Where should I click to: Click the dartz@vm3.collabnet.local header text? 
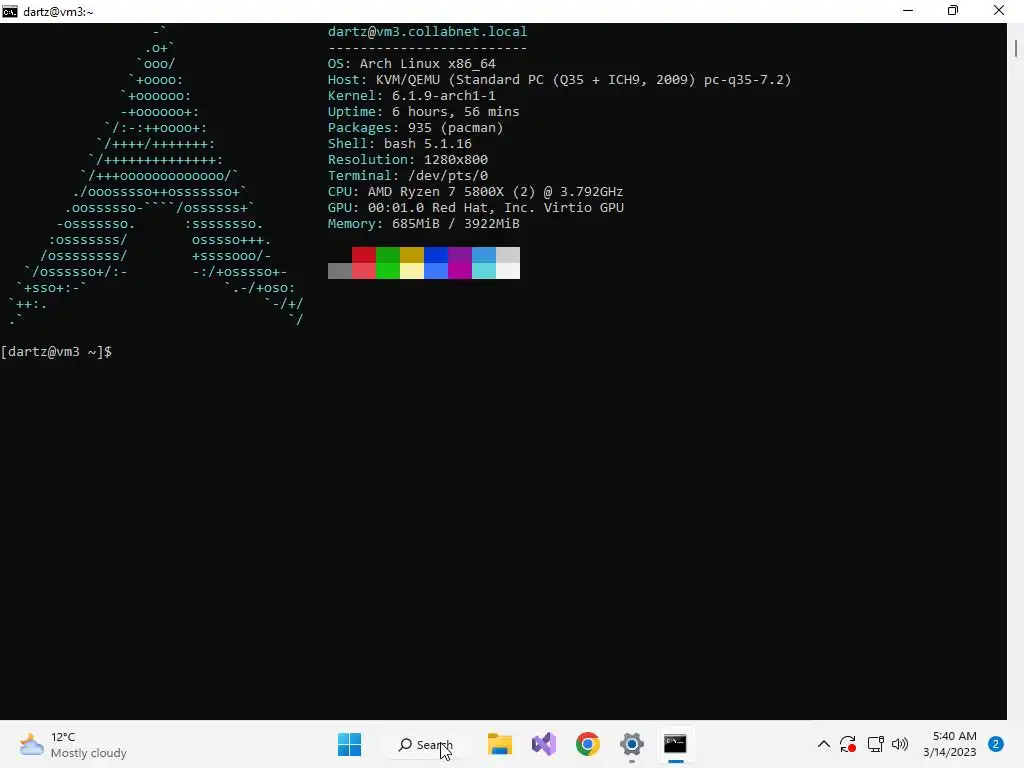click(427, 31)
